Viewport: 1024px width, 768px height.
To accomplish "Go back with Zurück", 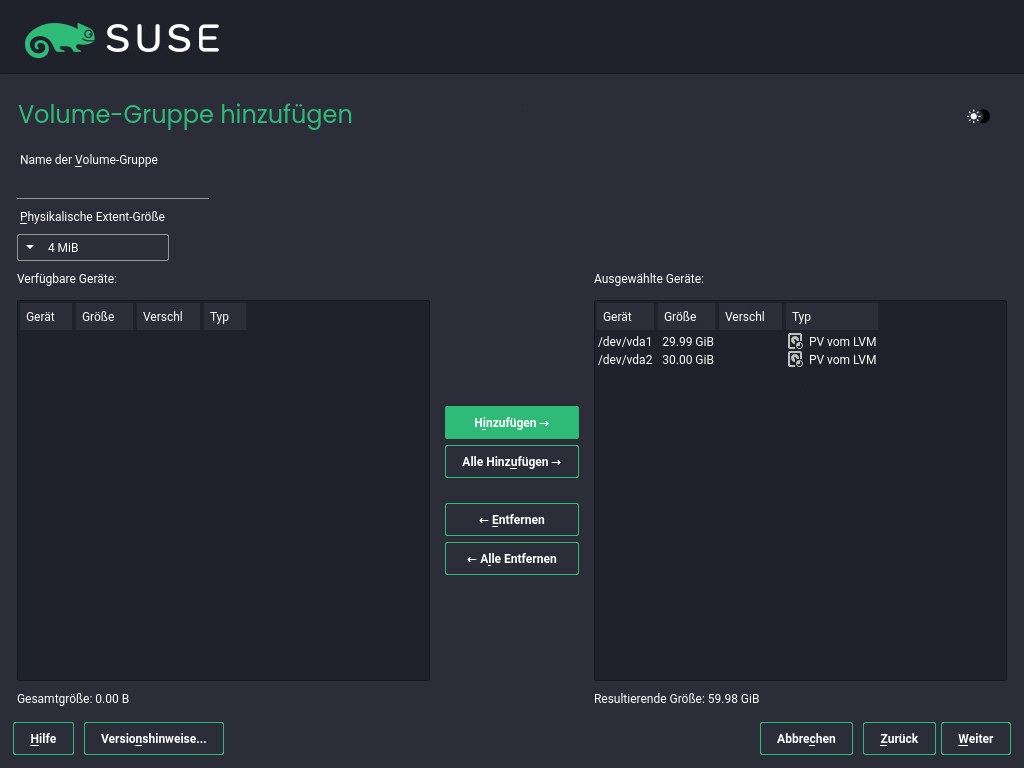I will pyautogui.click(x=899, y=739).
